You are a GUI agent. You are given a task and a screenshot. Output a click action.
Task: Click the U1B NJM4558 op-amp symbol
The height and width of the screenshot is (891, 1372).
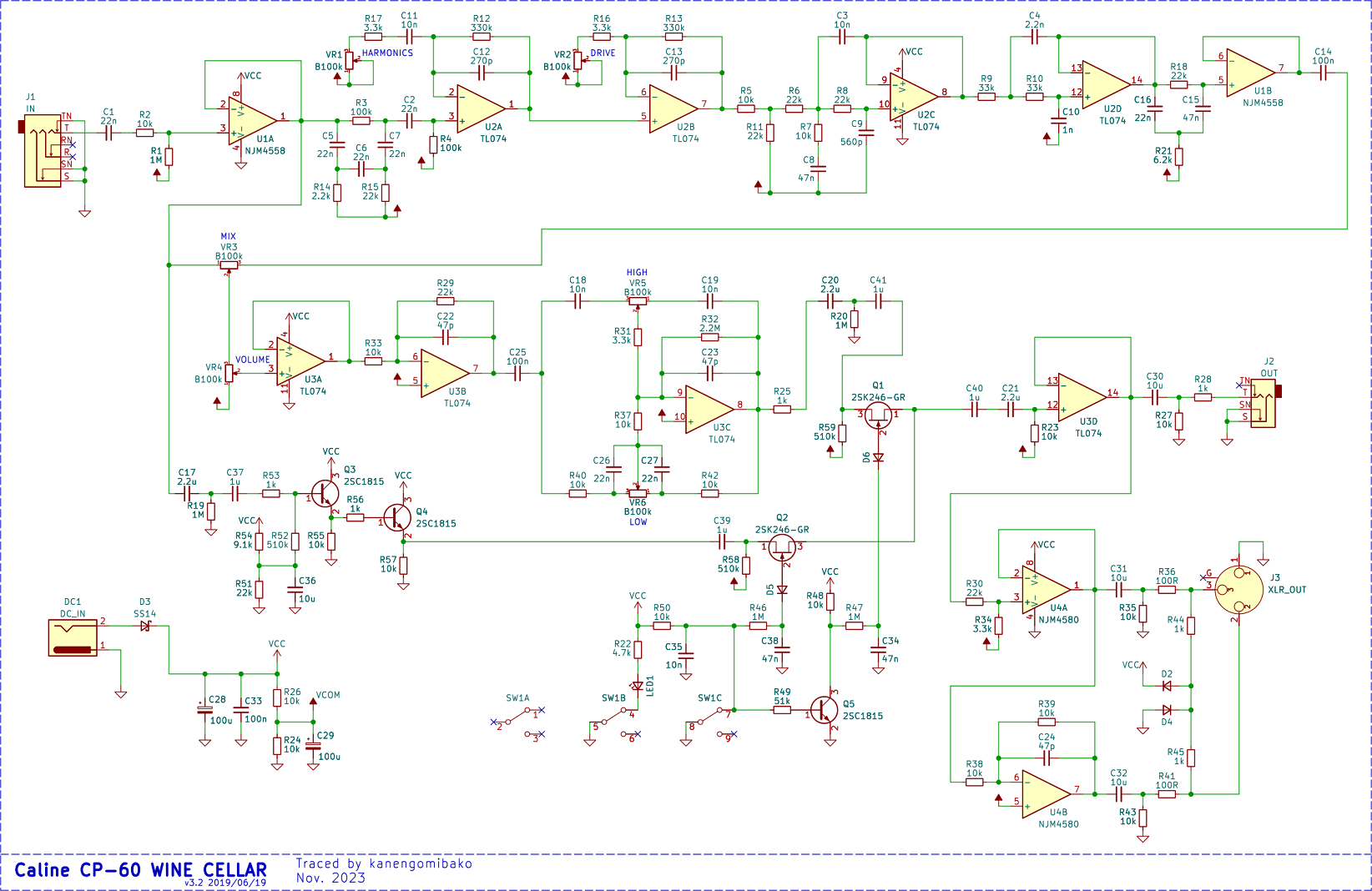(1251, 73)
